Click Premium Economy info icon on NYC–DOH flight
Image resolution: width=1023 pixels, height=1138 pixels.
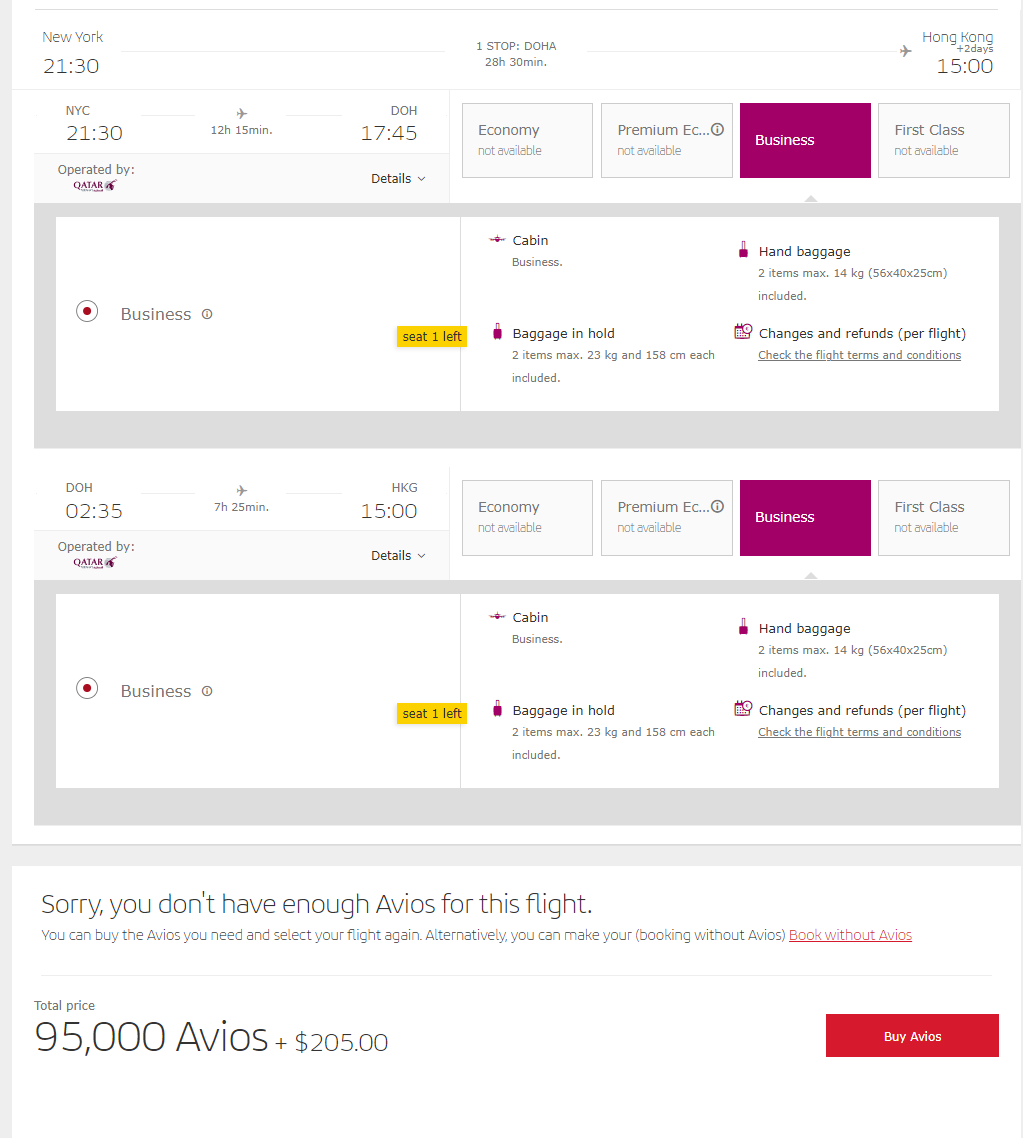[x=717, y=130]
